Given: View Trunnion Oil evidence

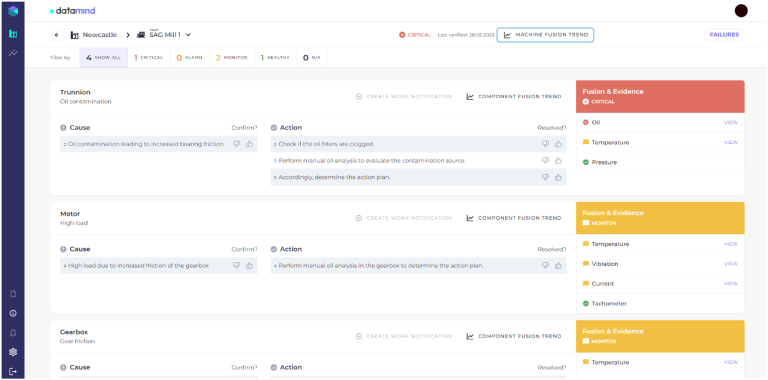Looking at the screenshot, I should (x=731, y=122).
